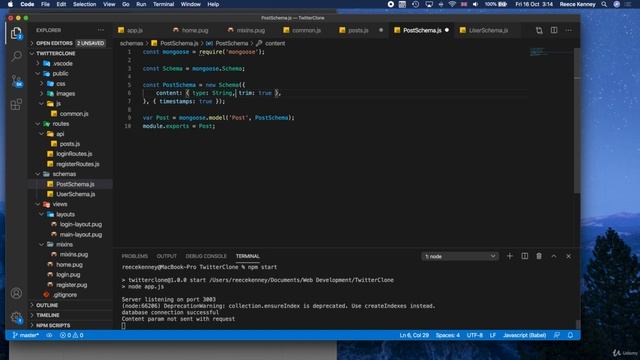Click PostSchema.js in the breadcrumb
Viewport: 640px width, 360px height.
coord(179,43)
